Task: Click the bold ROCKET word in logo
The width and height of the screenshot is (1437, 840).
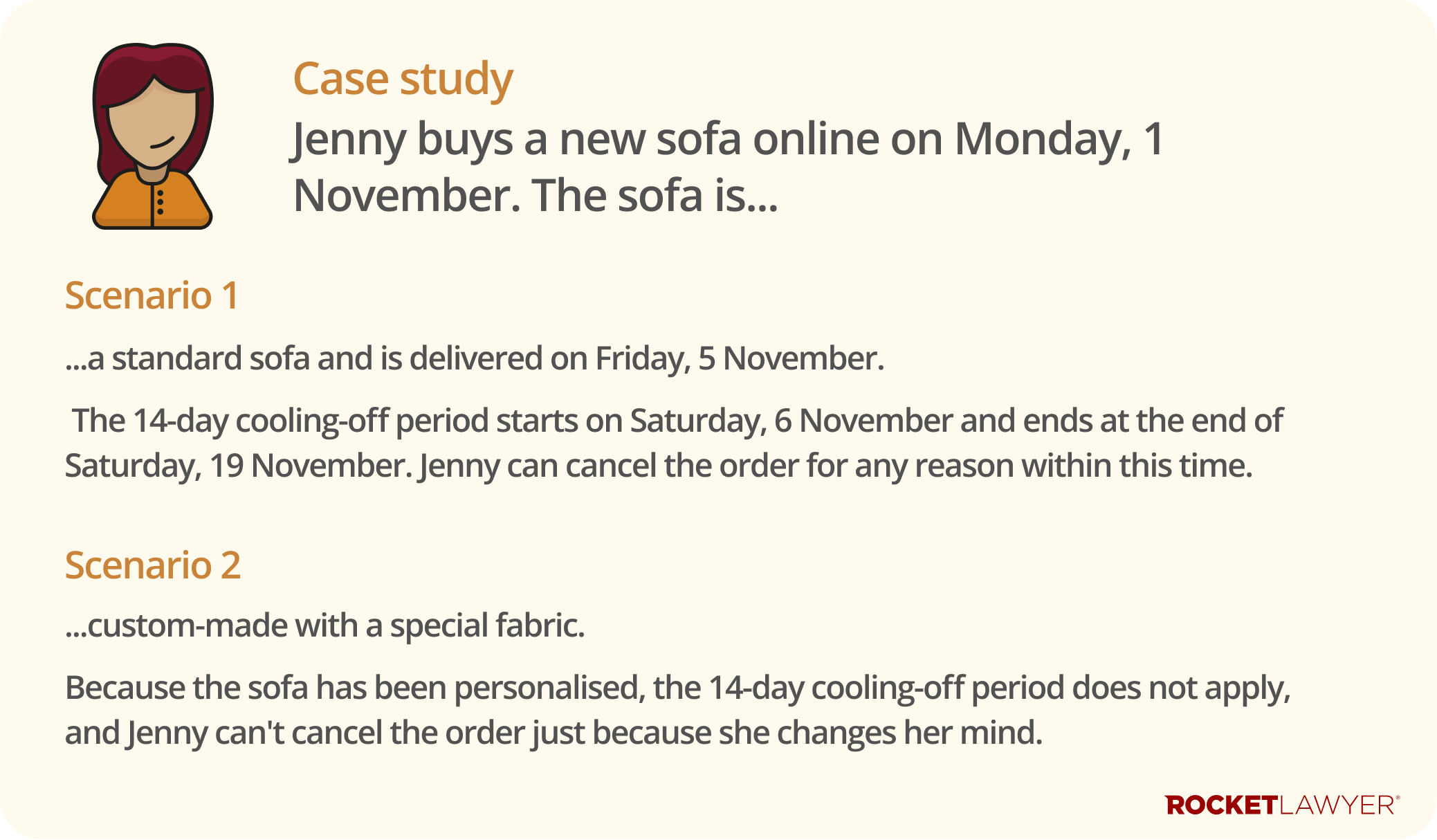Action: (1221, 805)
